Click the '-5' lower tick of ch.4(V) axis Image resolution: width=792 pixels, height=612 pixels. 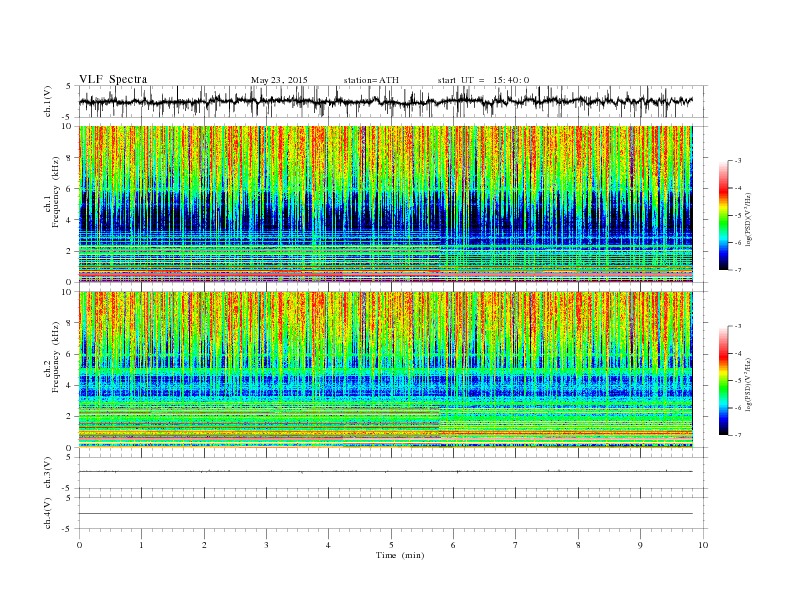67,529
